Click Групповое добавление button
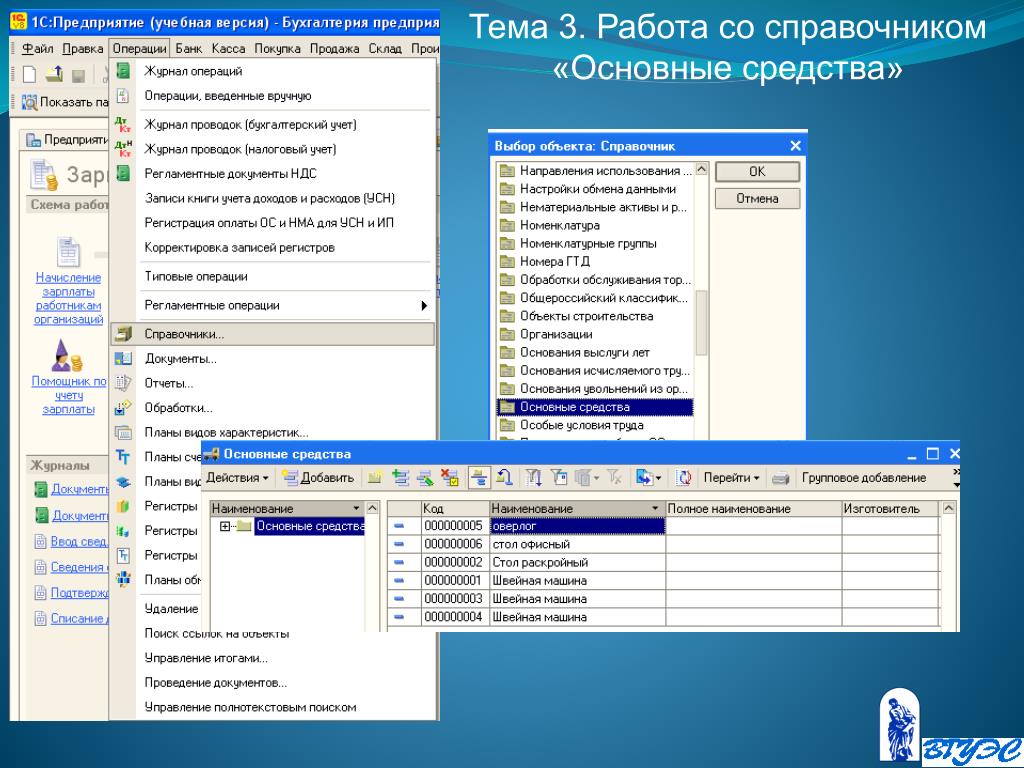Screen dimensions: 1024x768 pyautogui.click(x=864, y=478)
